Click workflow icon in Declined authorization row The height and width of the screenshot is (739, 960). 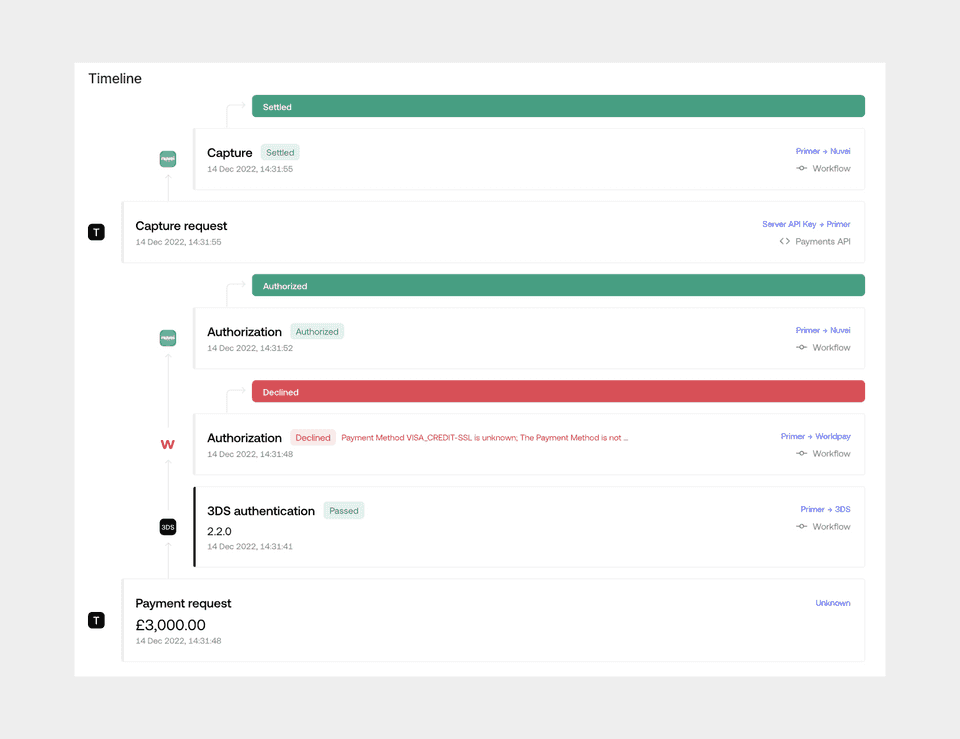pos(801,454)
